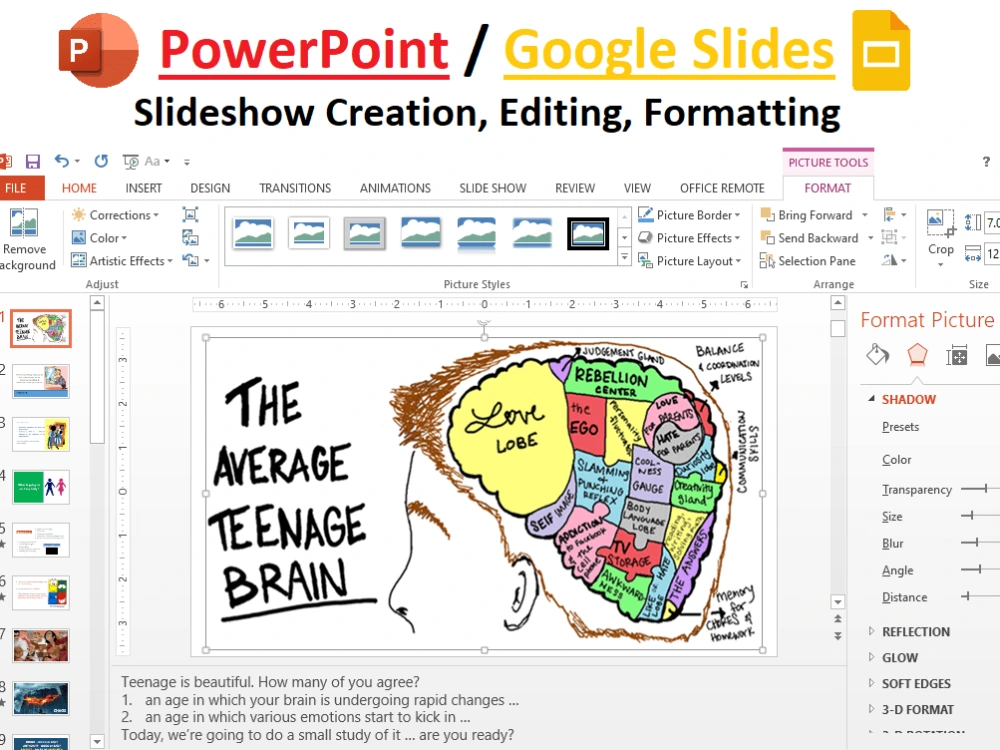Switch to the OFFICE REMOTE tab
This screenshot has height=750, width=1000.
coord(722,188)
